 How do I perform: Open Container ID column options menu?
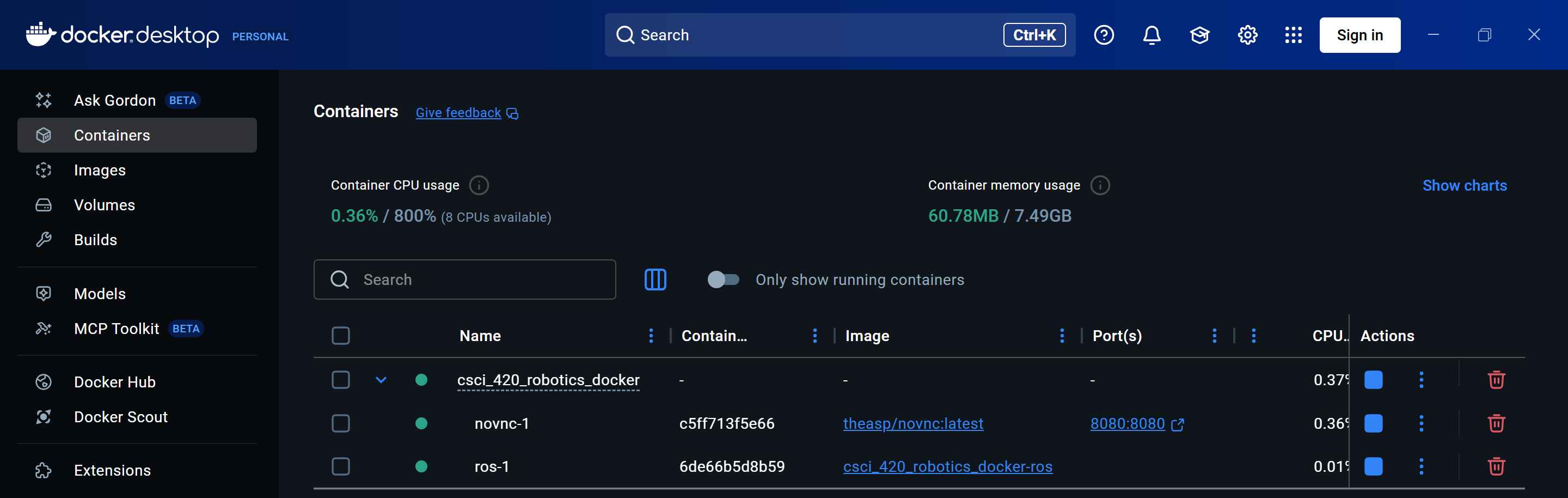pos(814,336)
